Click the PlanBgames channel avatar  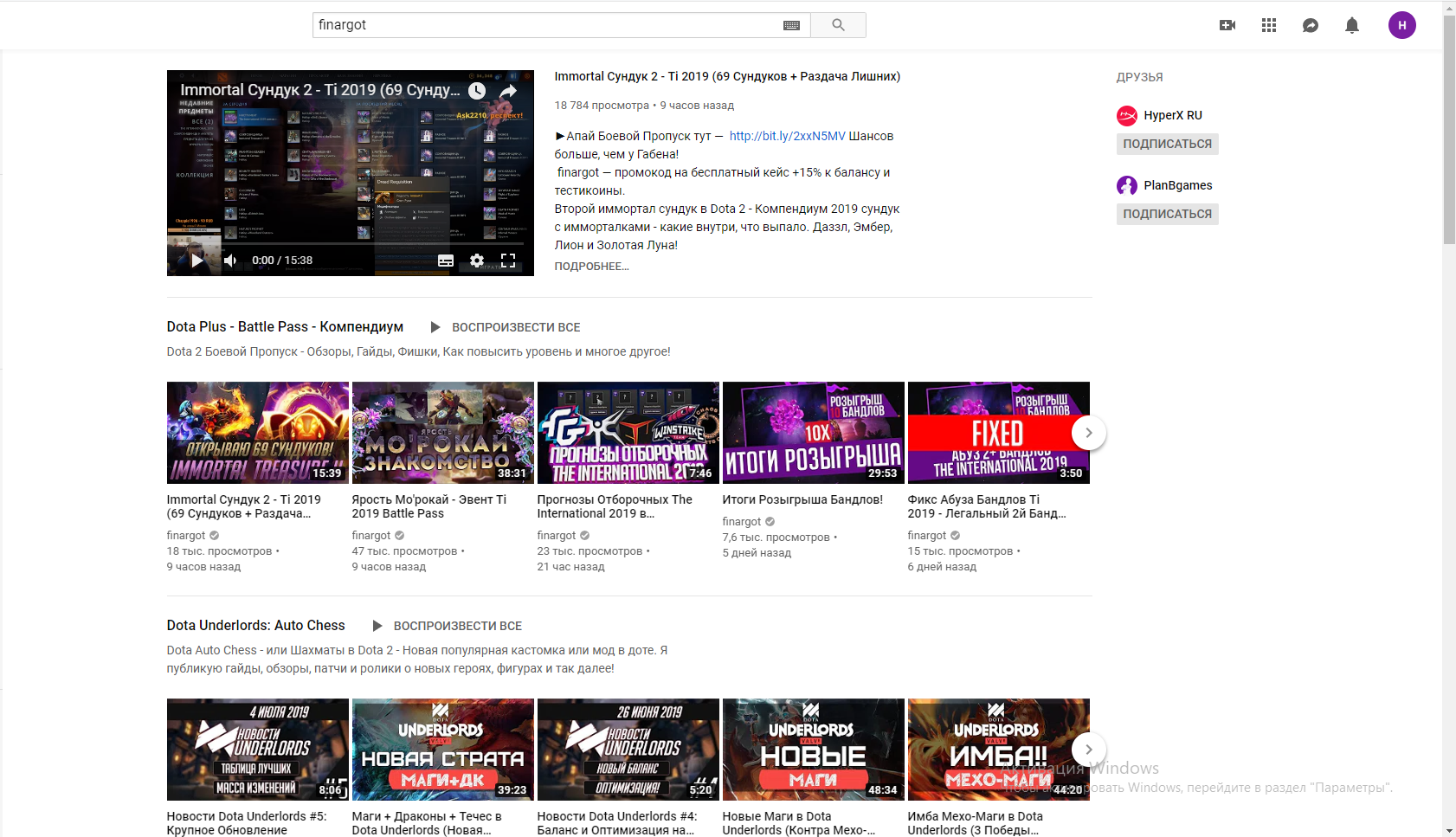1127,185
